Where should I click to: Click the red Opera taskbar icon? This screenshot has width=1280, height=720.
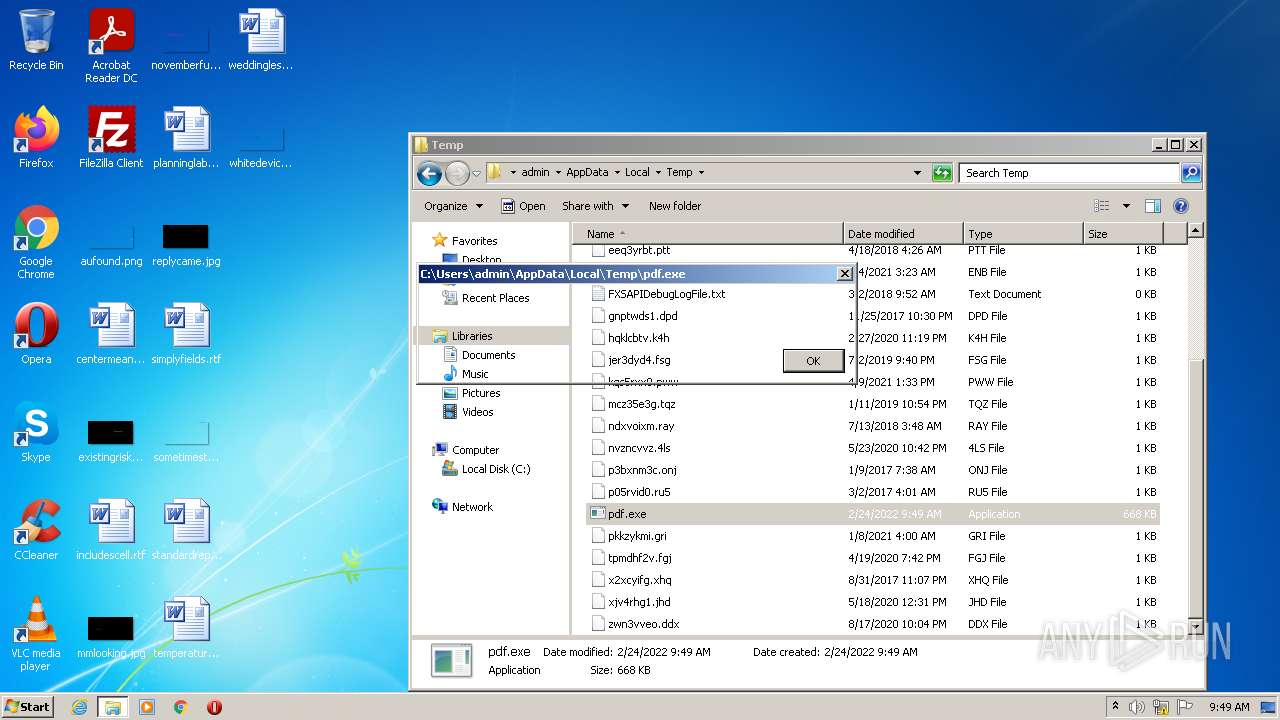[x=214, y=707]
